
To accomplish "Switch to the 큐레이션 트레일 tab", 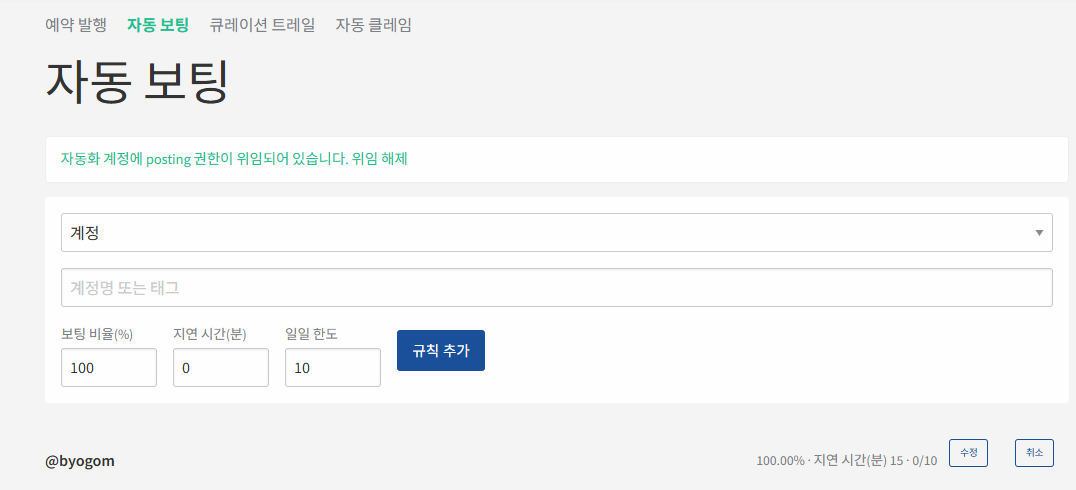I will coord(262,25).
